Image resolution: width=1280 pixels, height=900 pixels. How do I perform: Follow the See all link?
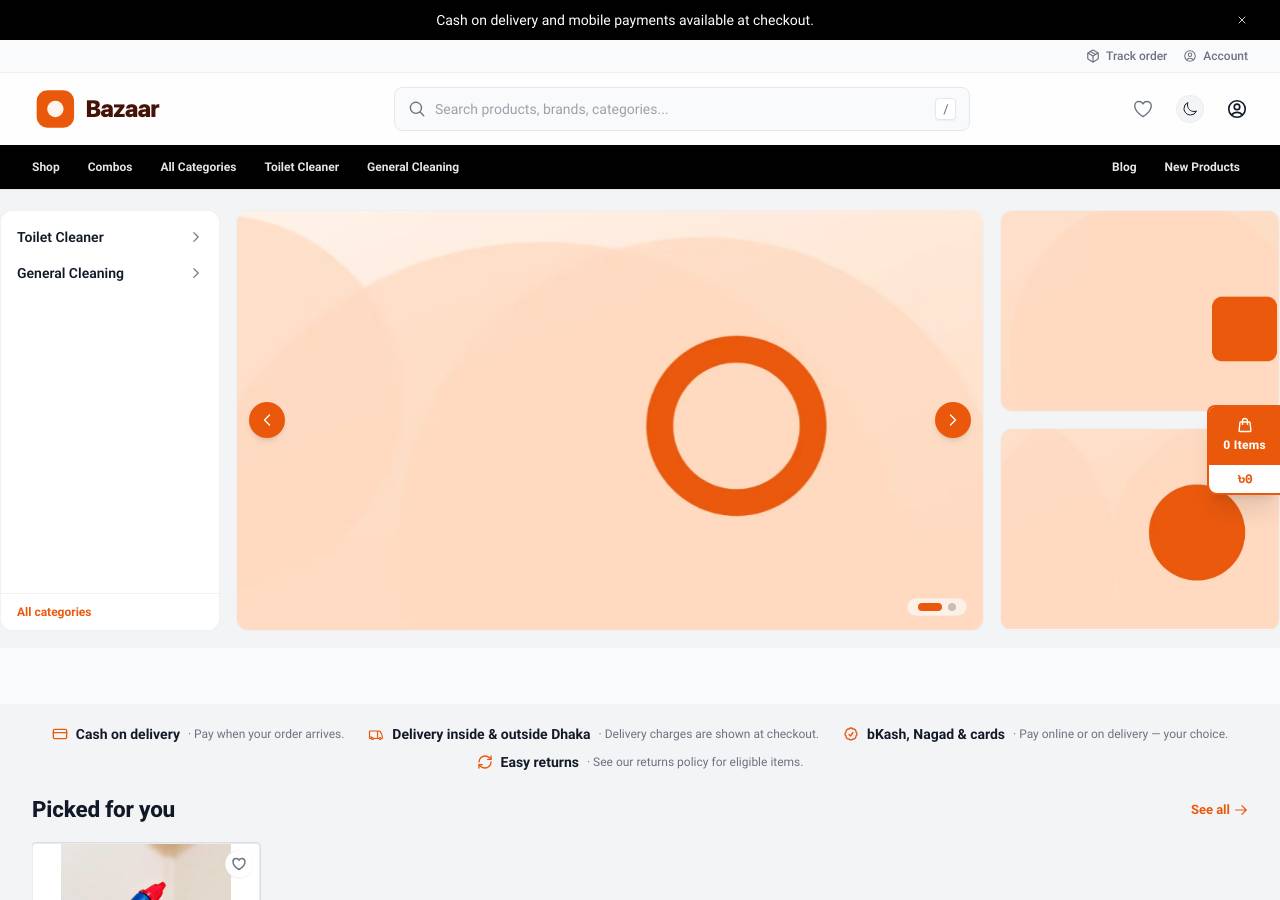1219,810
